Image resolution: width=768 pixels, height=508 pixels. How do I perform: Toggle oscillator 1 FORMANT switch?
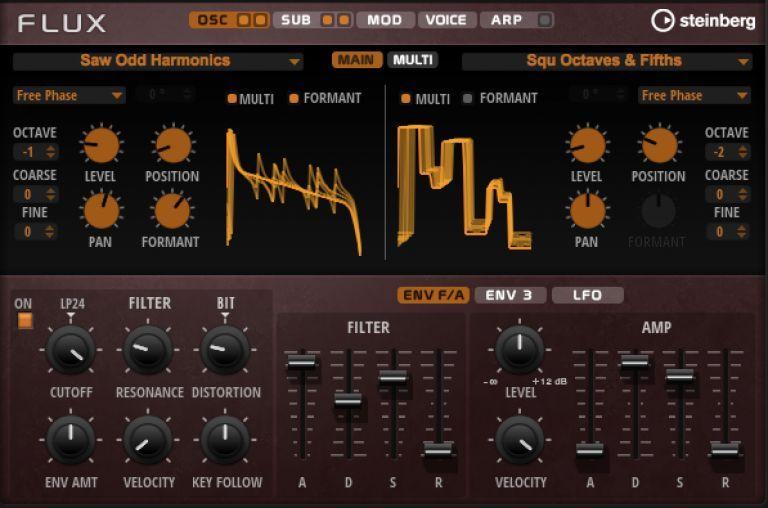click(x=294, y=98)
